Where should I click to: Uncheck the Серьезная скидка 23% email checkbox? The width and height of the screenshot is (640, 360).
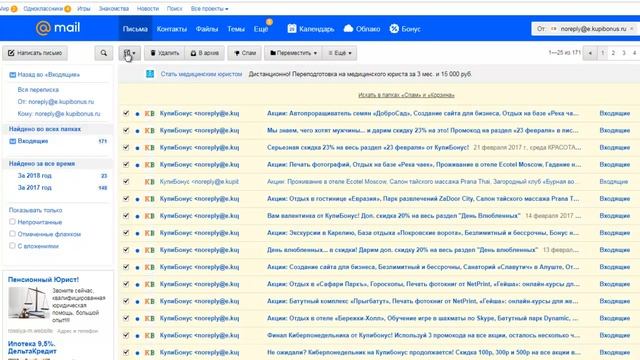pos(126,147)
